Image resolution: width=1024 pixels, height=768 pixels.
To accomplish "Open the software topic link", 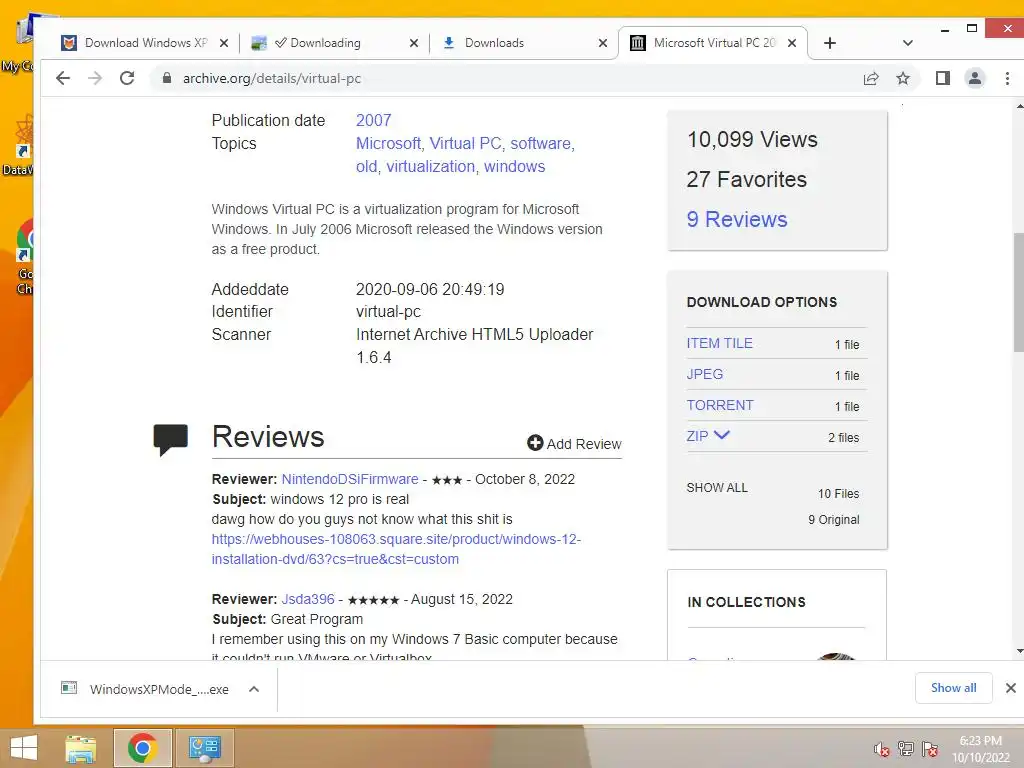I will pos(540,144).
